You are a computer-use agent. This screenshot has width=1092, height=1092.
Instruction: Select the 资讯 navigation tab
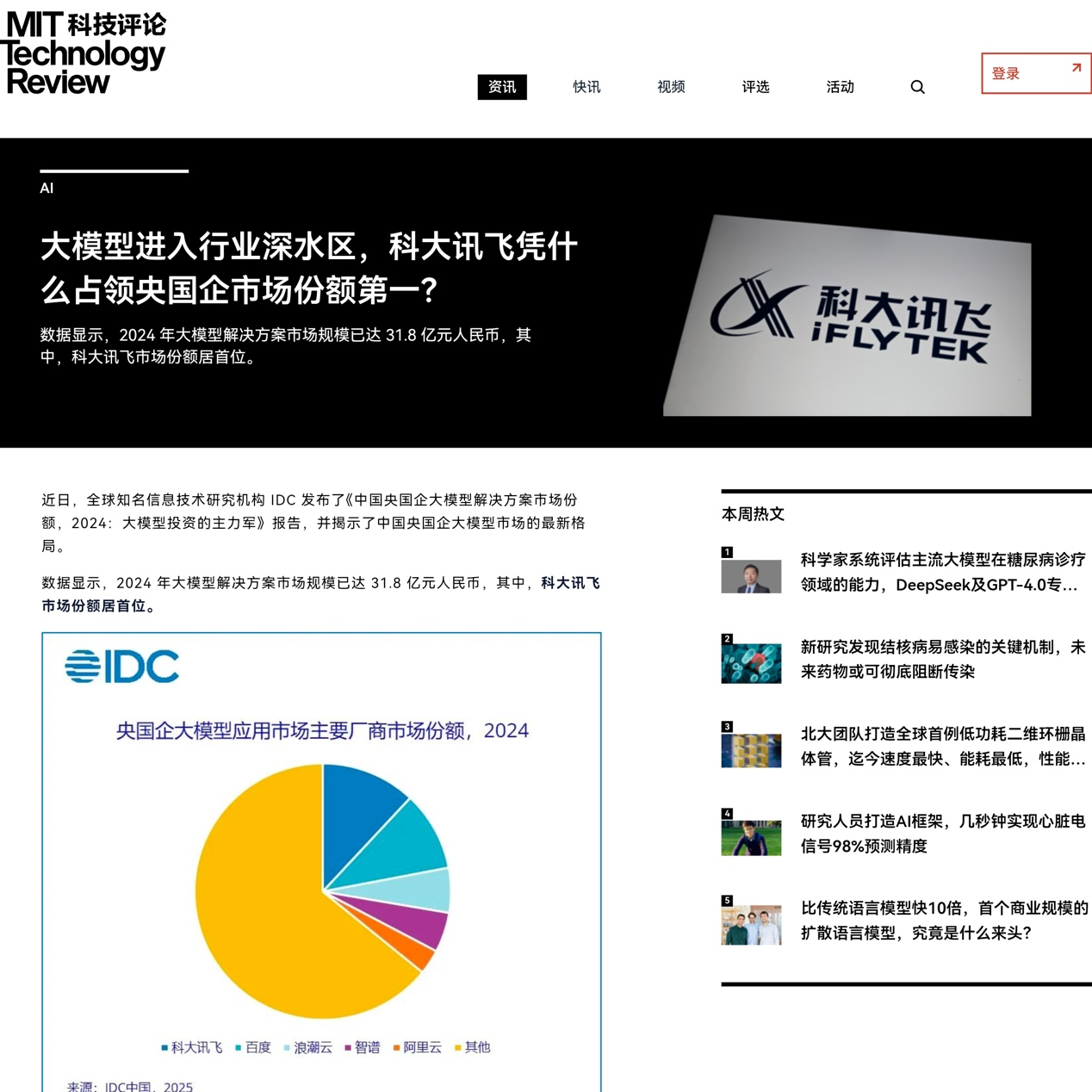pyautogui.click(x=502, y=87)
